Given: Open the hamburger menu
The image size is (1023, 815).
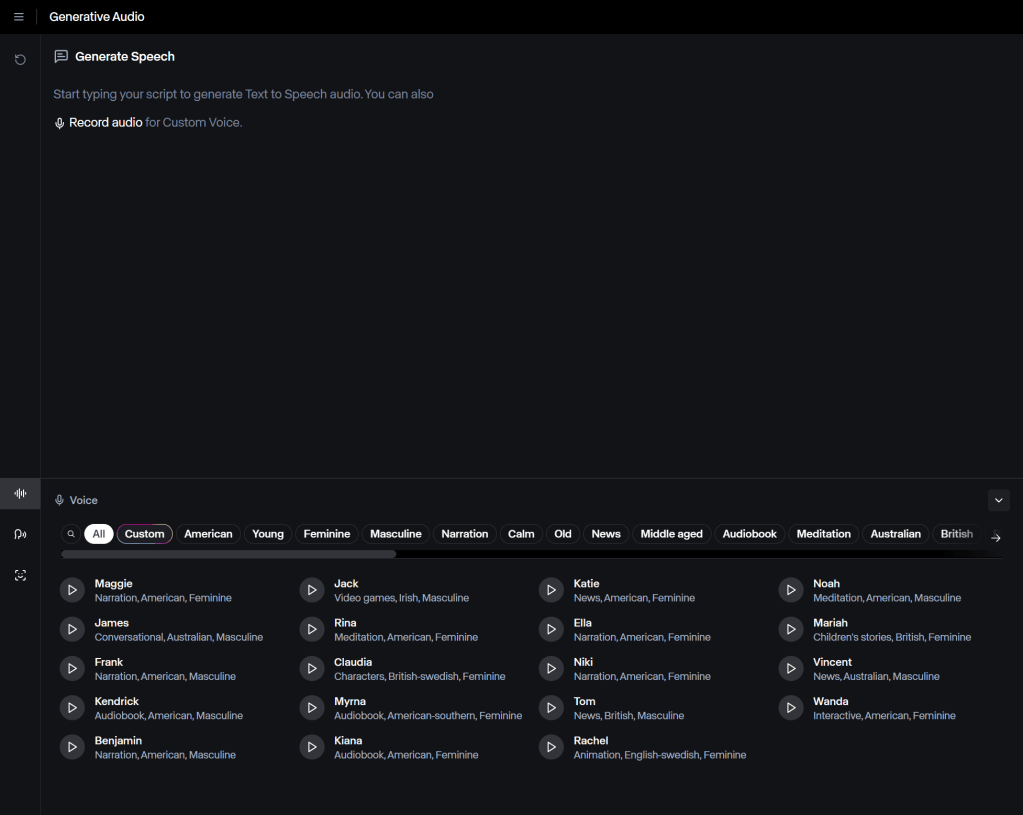Looking at the screenshot, I should [19, 17].
